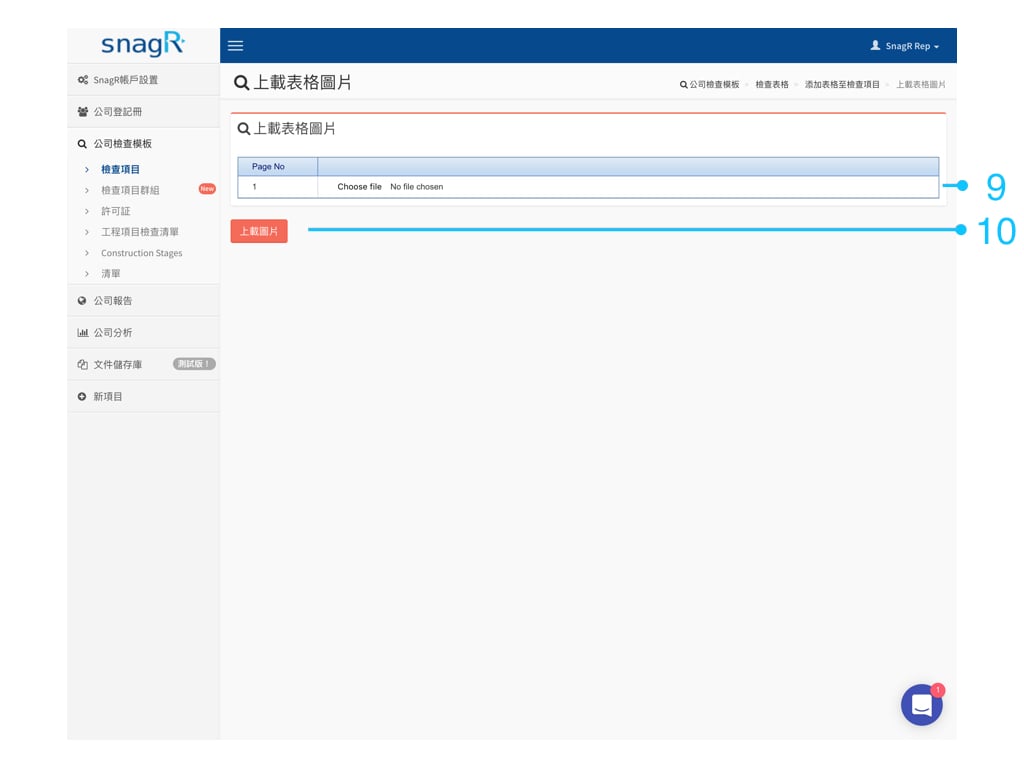The height and width of the screenshot is (768, 1024).
Task: Select 檢查項目 submenu item
Action: click(120, 169)
